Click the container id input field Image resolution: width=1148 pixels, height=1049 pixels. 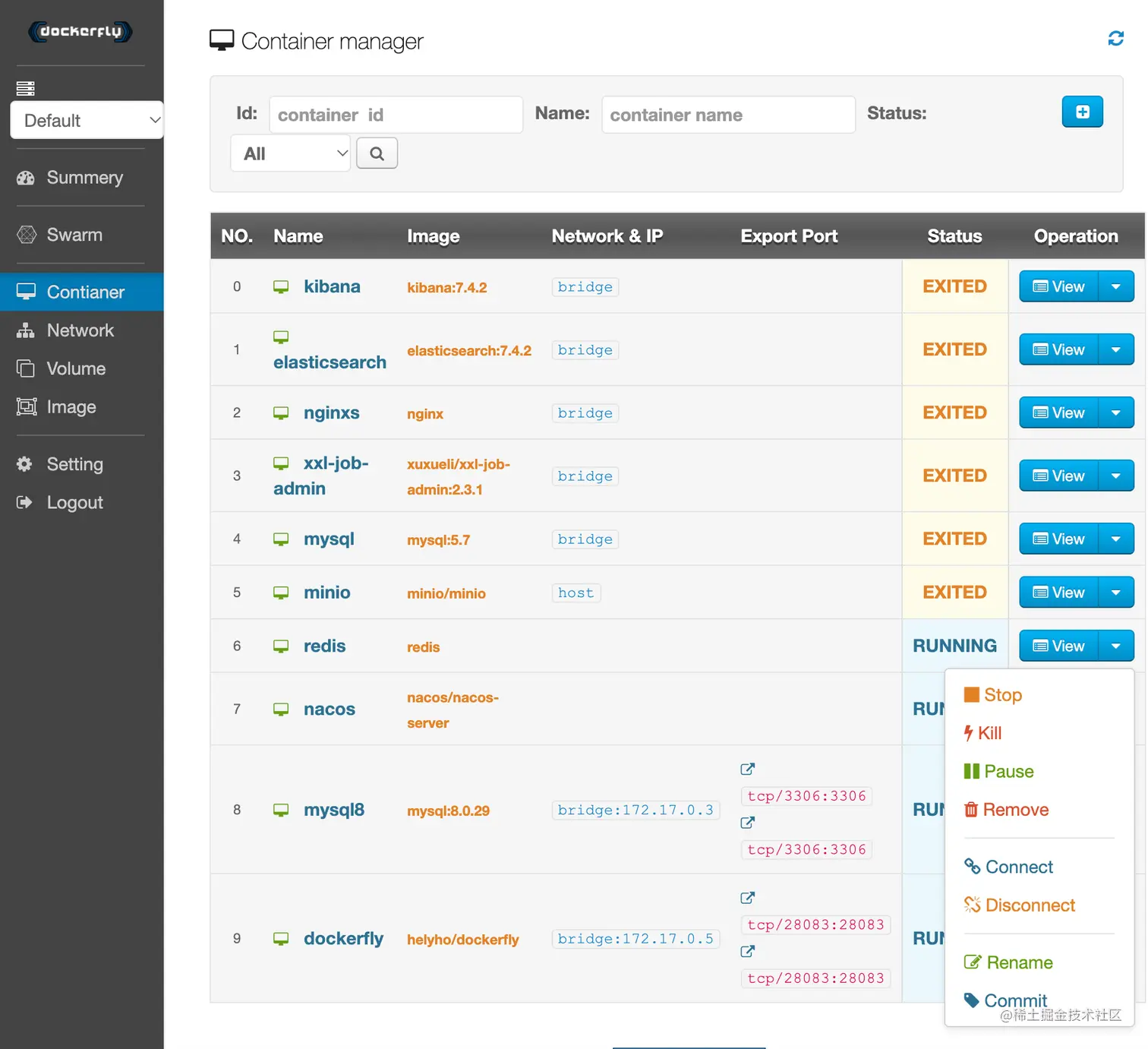[396, 115]
